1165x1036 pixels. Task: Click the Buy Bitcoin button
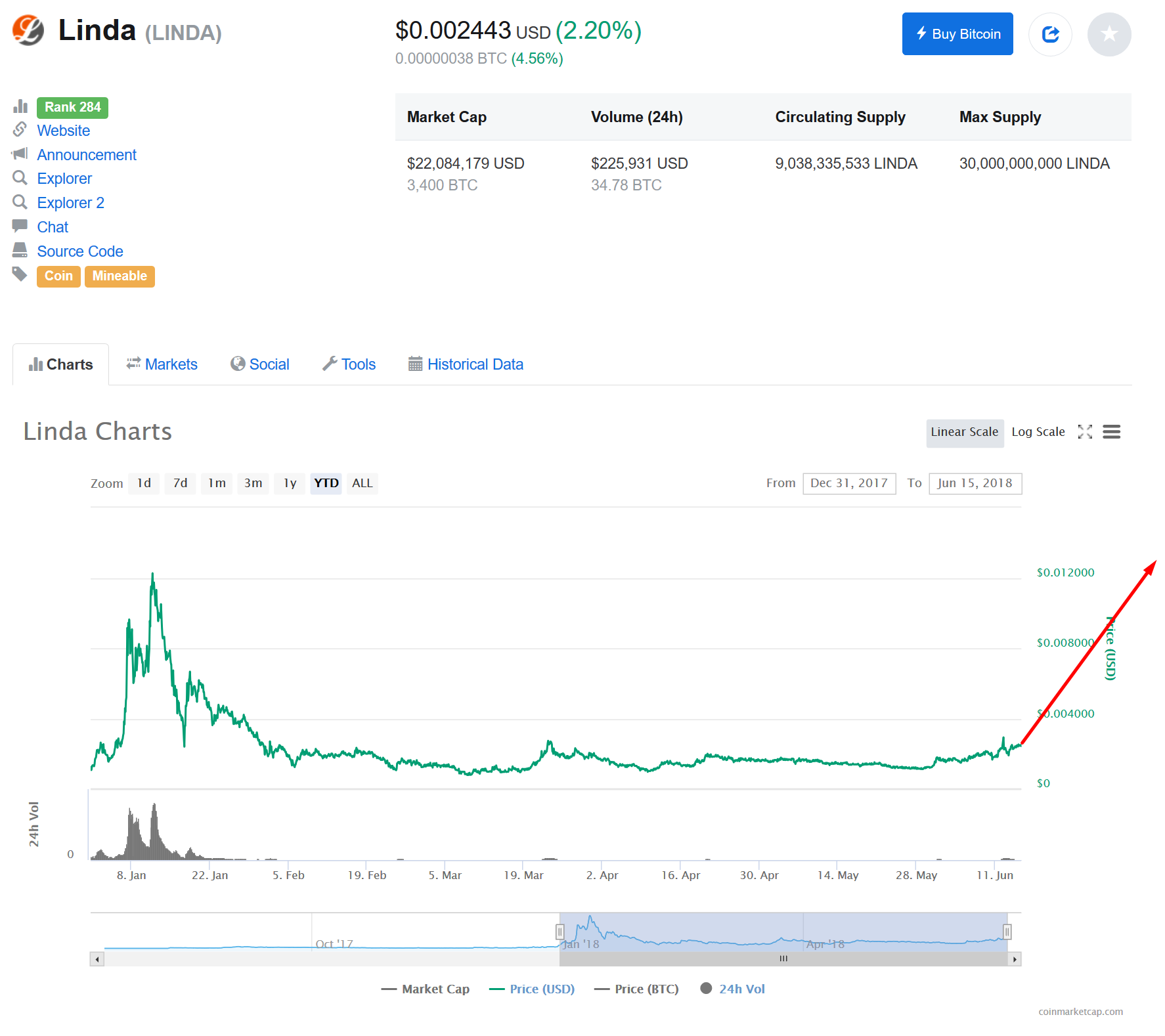[x=957, y=34]
